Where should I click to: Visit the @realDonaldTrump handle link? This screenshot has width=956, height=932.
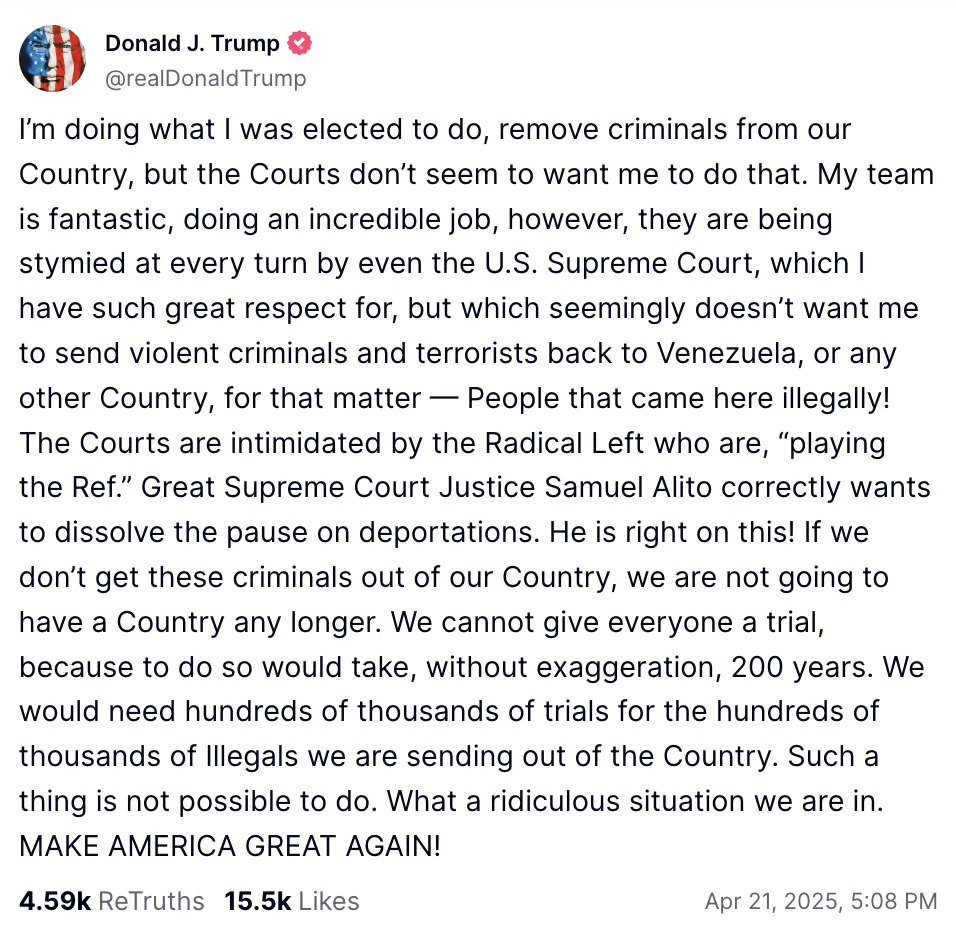click(205, 78)
